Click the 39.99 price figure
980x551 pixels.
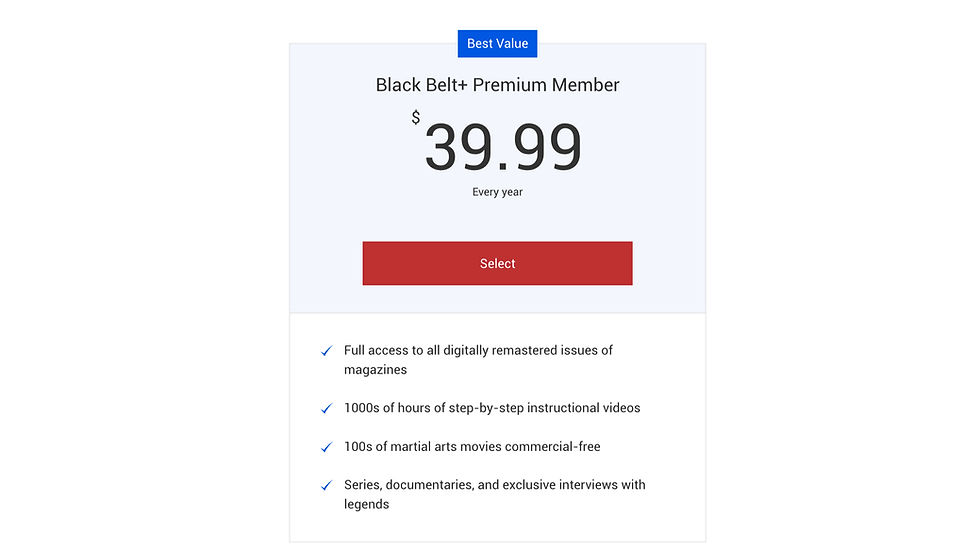click(x=503, y=148)
